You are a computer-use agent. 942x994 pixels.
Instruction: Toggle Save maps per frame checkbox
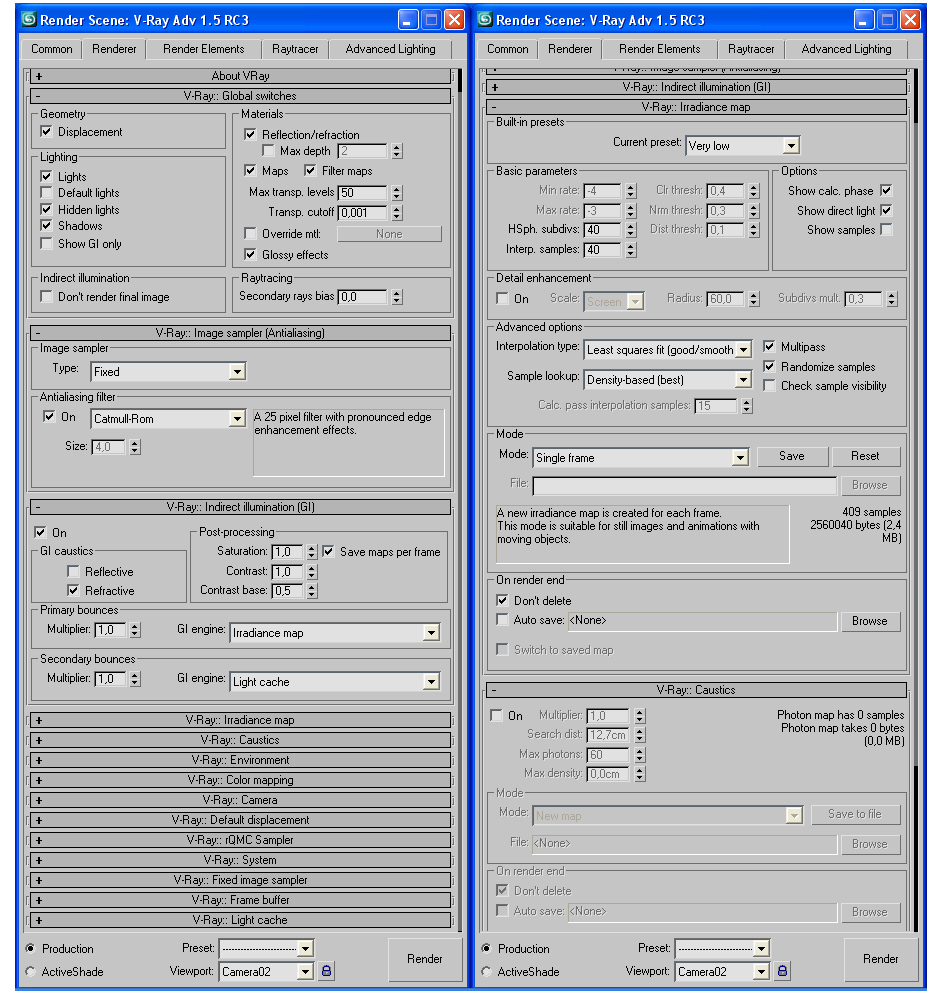coord(328,552)
